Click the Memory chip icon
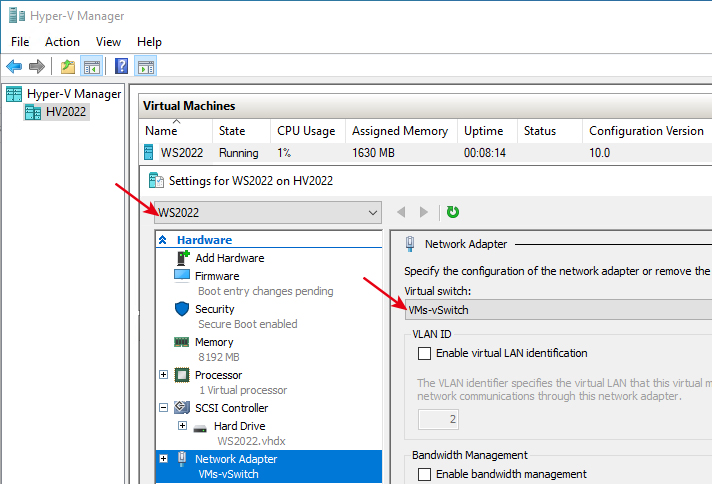This screenshot has height=484, width=712. coord(182,342)
